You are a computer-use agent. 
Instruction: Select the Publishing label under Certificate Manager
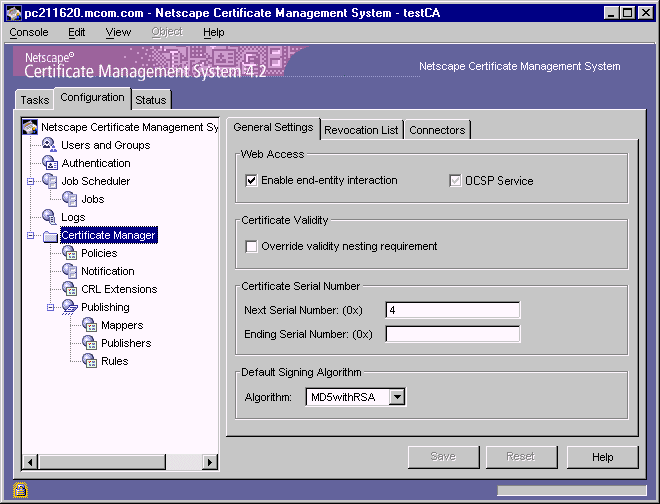tap(105, 307)
